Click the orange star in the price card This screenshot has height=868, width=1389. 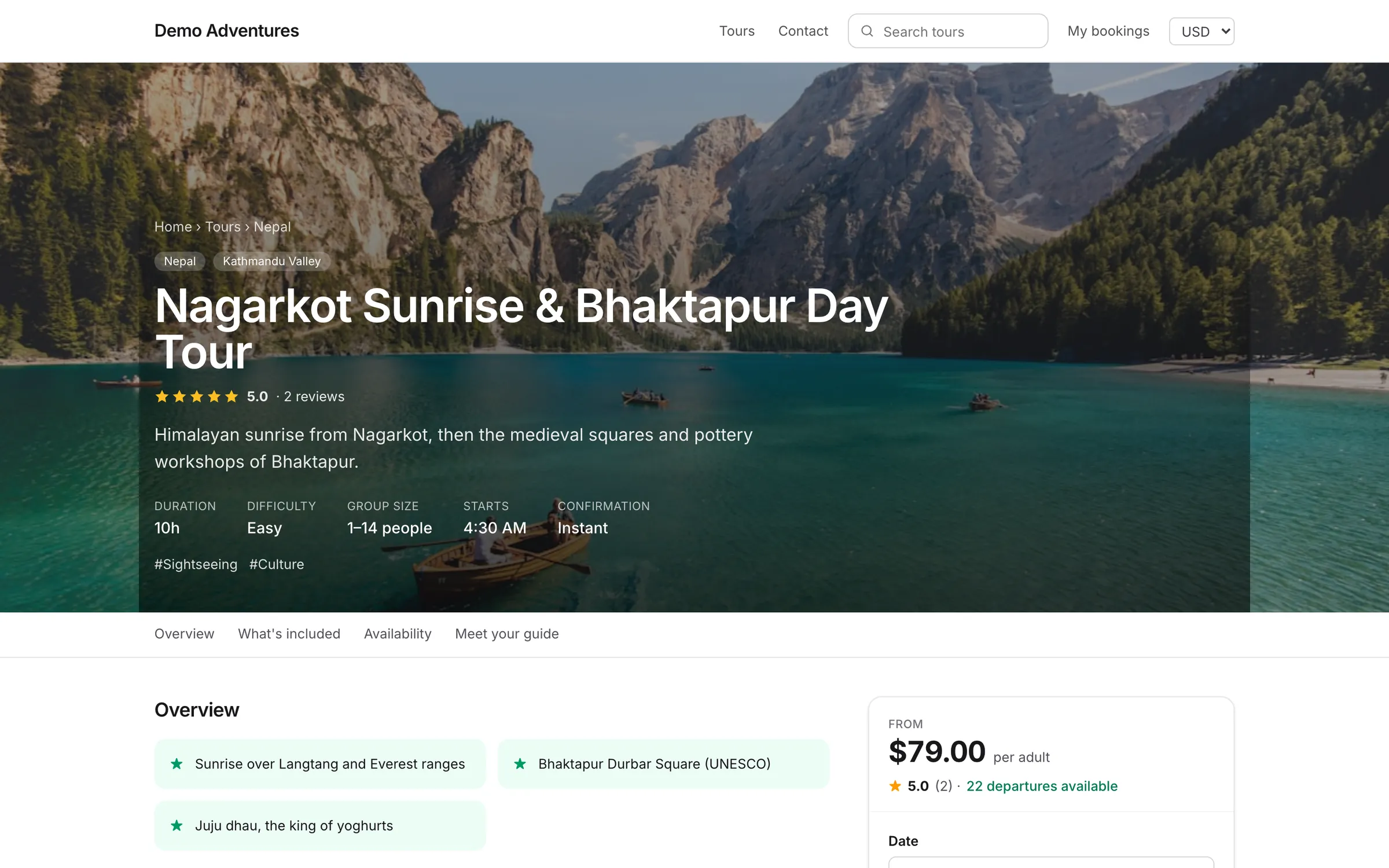point(895,786)
